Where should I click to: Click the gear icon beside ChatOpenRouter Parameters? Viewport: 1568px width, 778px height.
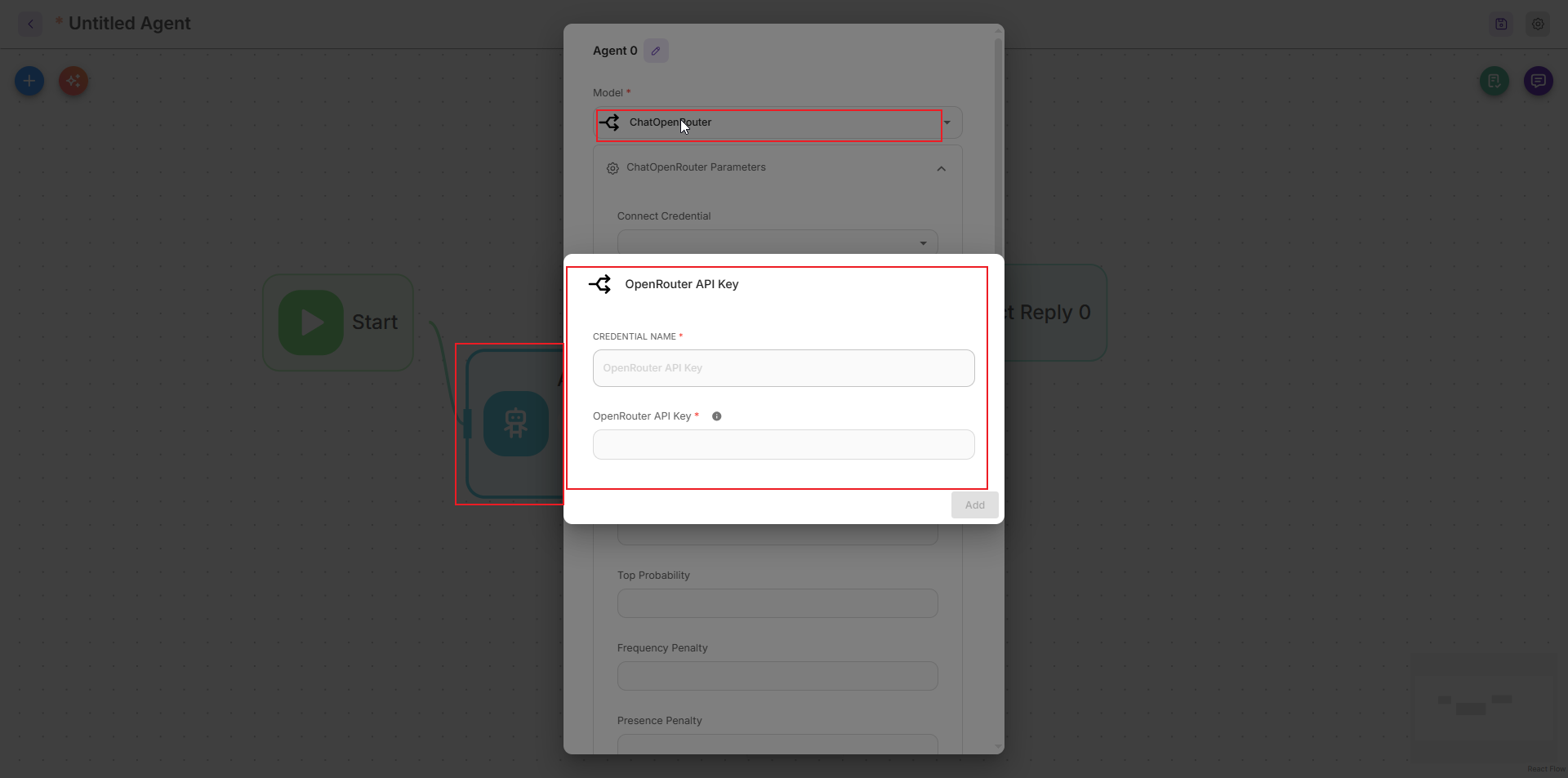(612, 168)
